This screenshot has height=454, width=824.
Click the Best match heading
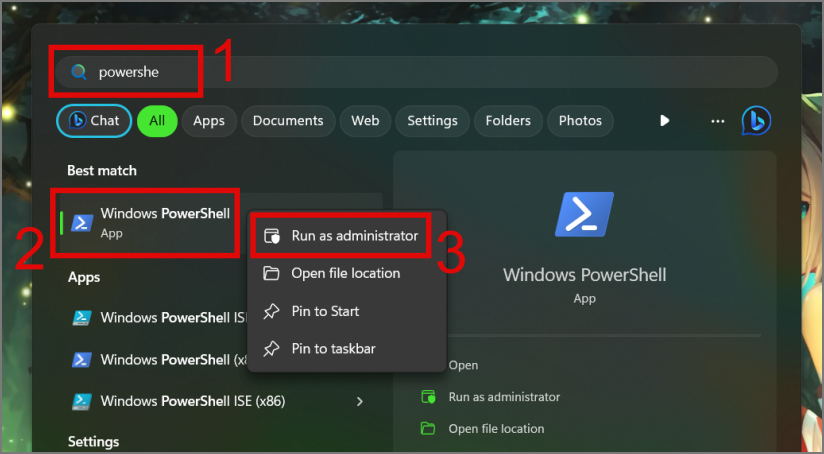tap(102, 171)
